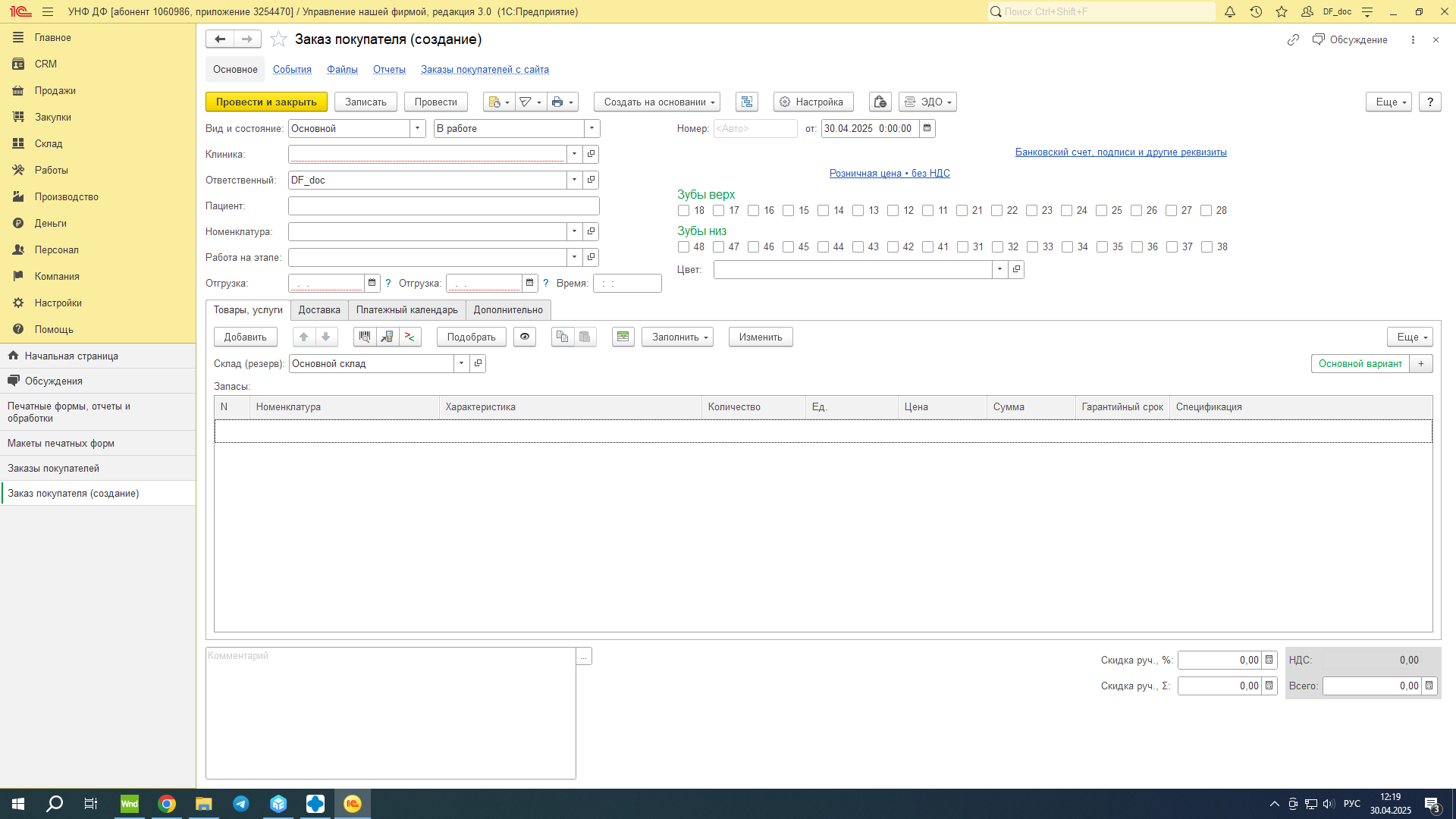Viewport: 1456px width, 819px height.
Task: Click the Провести и закрыть button
Action: (x=266, y=102)
